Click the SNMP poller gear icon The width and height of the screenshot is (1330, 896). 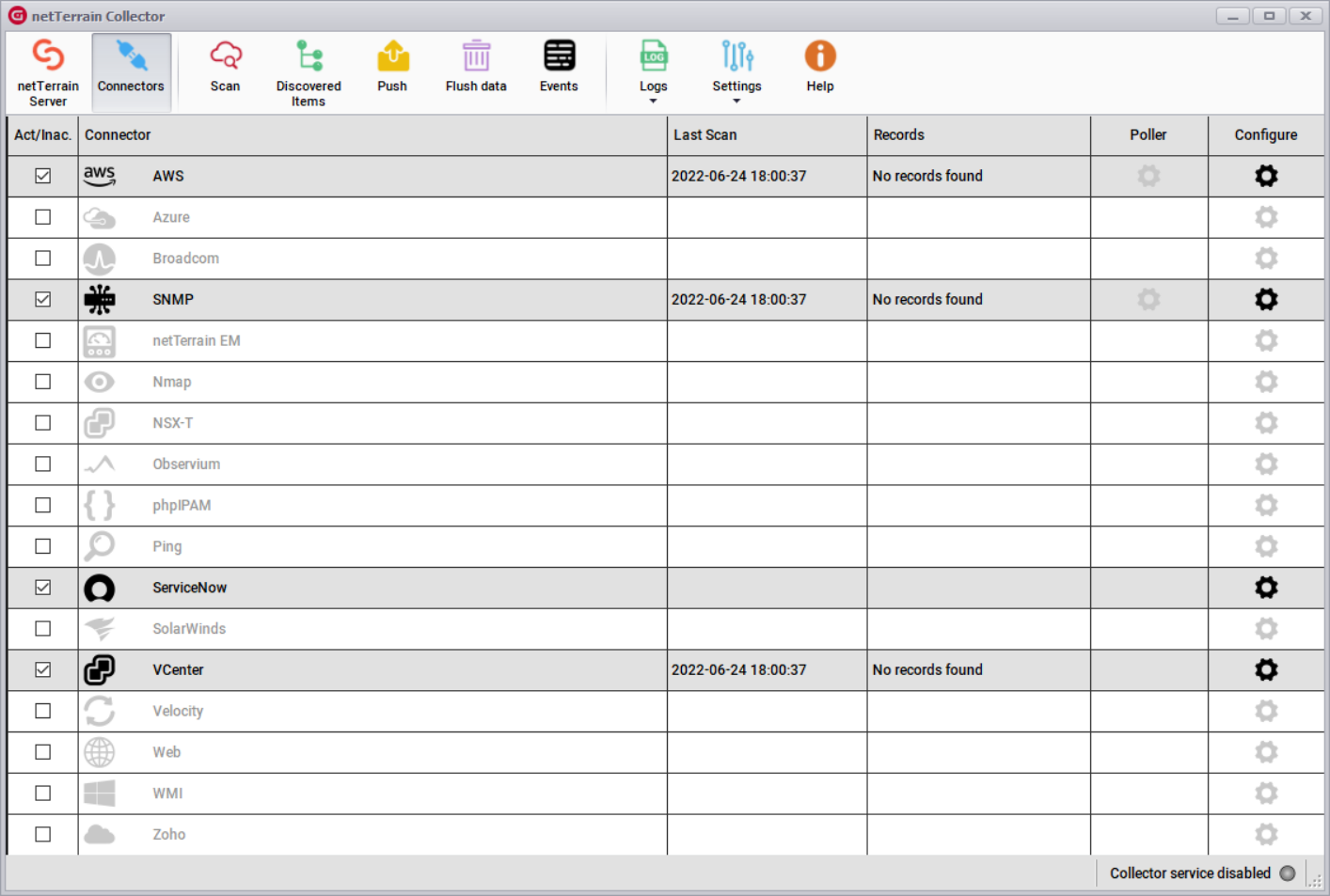tap(1148, 299)
